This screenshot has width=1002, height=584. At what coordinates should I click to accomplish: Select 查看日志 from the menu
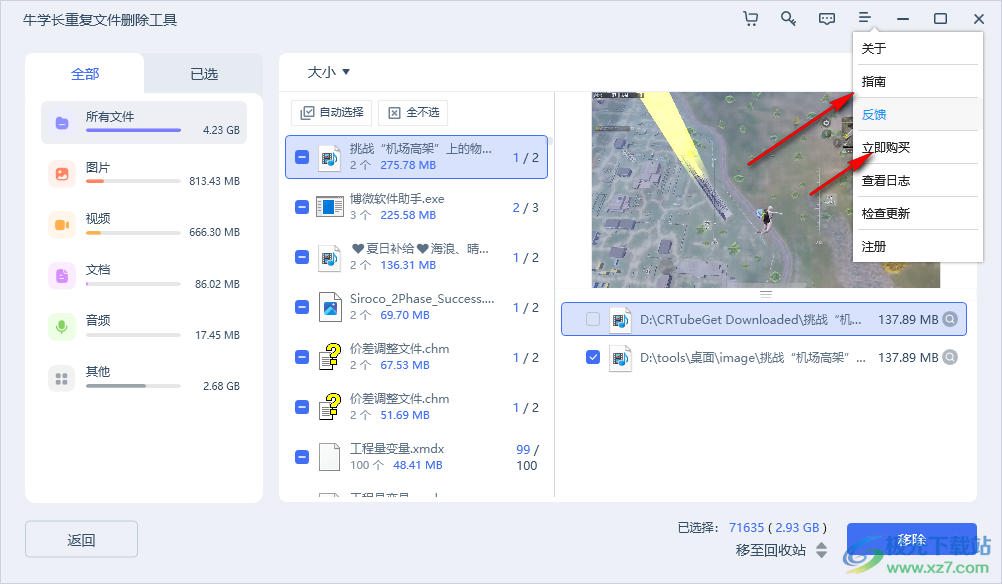pos(886,181)
